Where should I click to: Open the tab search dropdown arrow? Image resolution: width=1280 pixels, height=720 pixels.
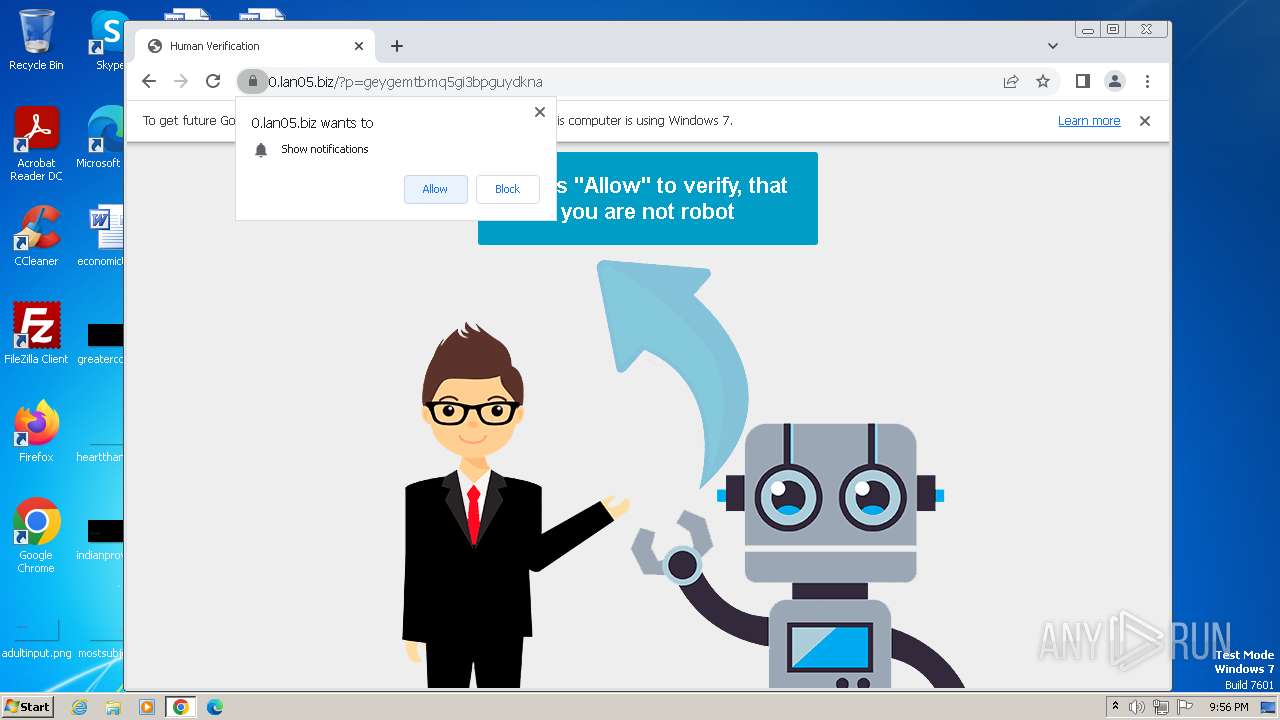pos(1053,46)
